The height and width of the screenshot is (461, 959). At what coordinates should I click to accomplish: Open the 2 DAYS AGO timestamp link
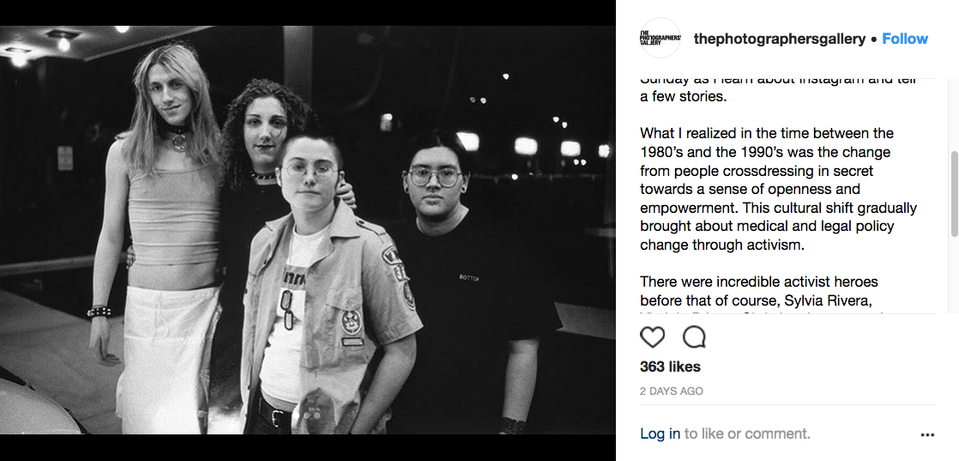(x=671, y=391)
